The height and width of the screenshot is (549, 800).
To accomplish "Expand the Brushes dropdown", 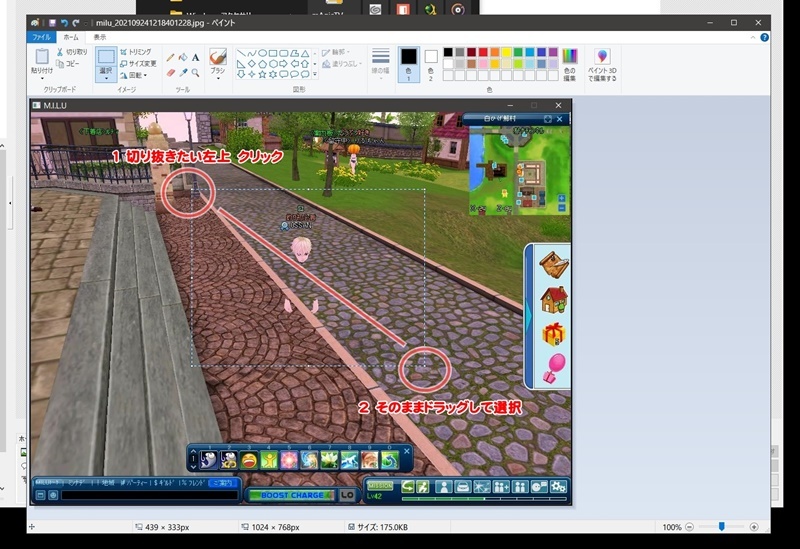I will tap(218, 78).
